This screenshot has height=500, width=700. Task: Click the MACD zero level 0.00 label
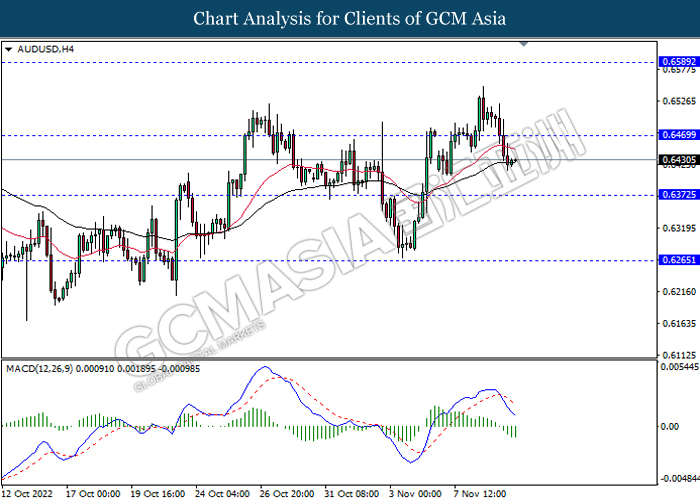(669, 427)
